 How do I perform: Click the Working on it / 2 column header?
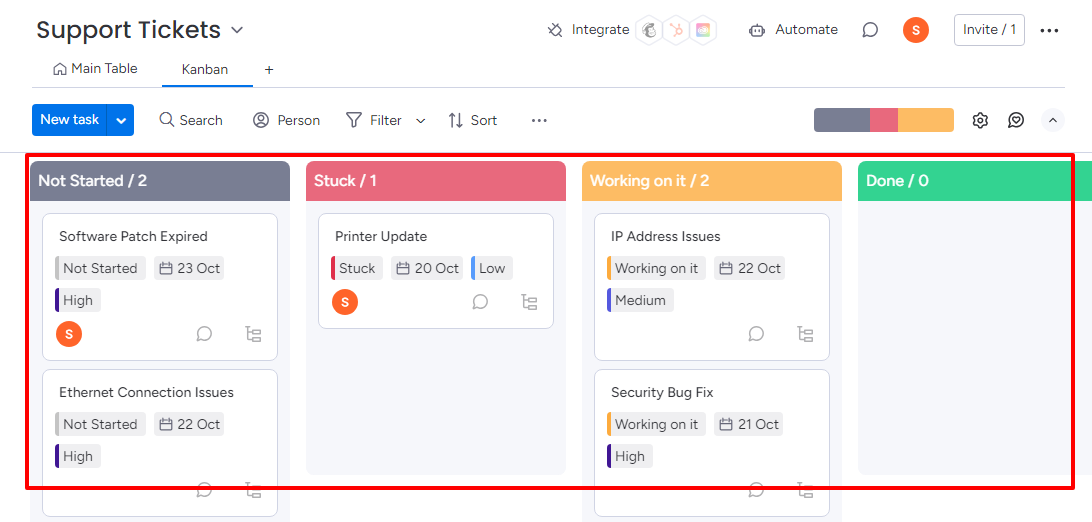click(x=712, y=181)
